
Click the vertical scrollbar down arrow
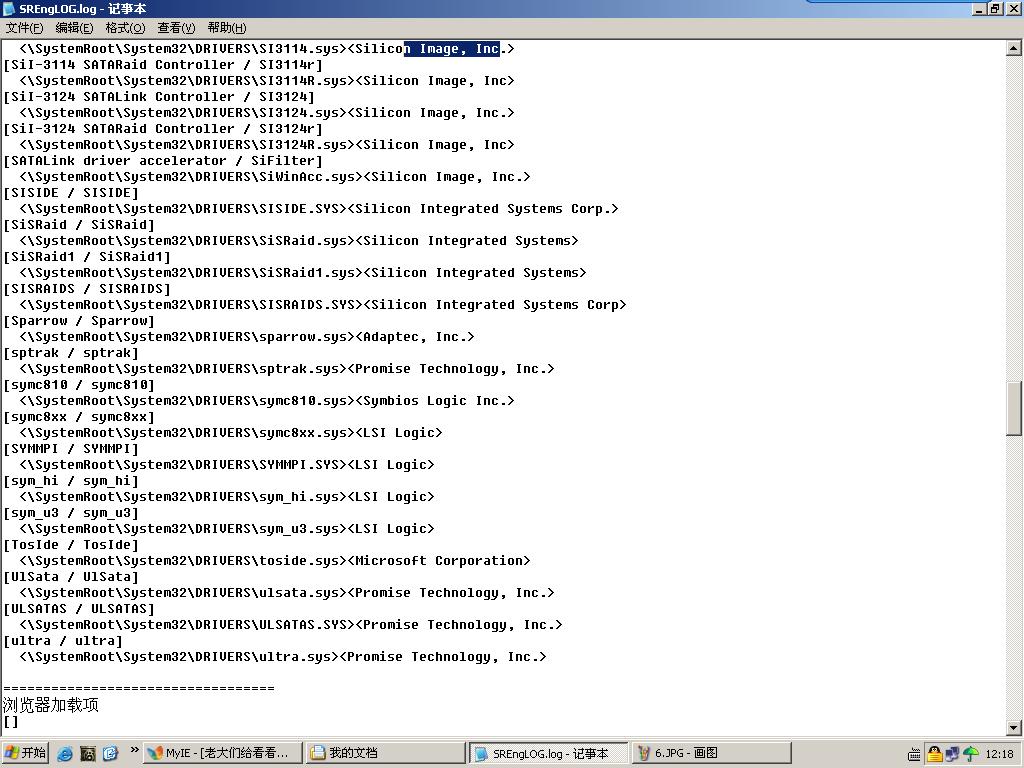(1014, 728)
